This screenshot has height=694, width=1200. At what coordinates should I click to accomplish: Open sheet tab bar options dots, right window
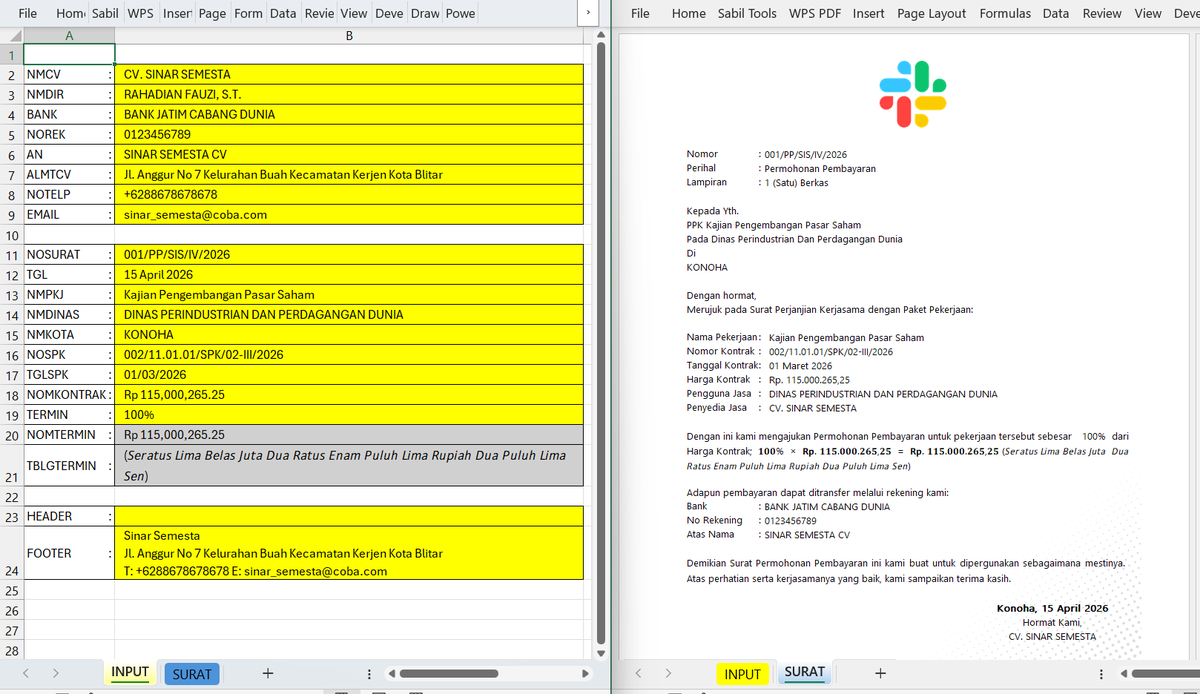coord(1102,674)
